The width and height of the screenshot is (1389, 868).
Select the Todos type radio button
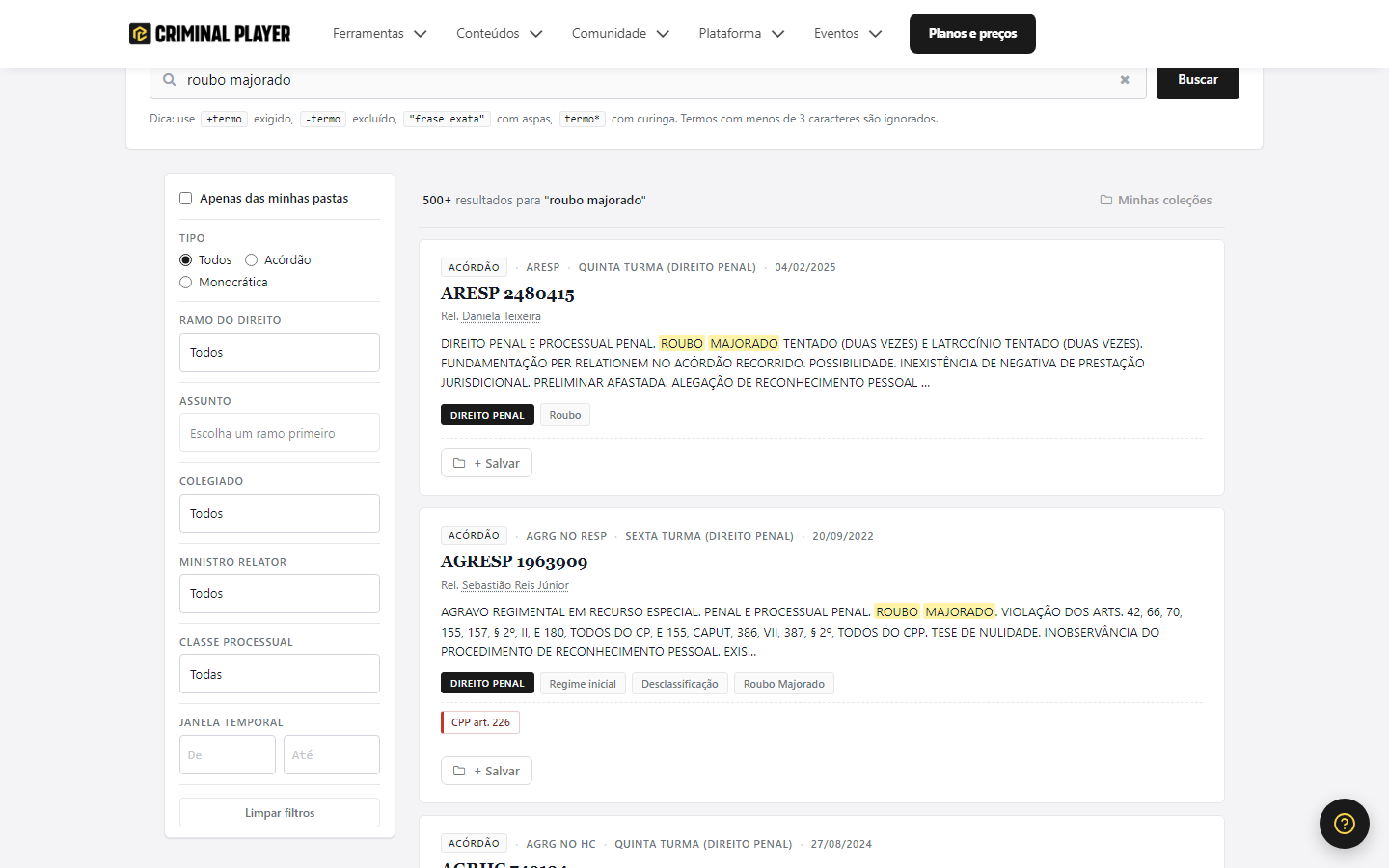point(186,260)
